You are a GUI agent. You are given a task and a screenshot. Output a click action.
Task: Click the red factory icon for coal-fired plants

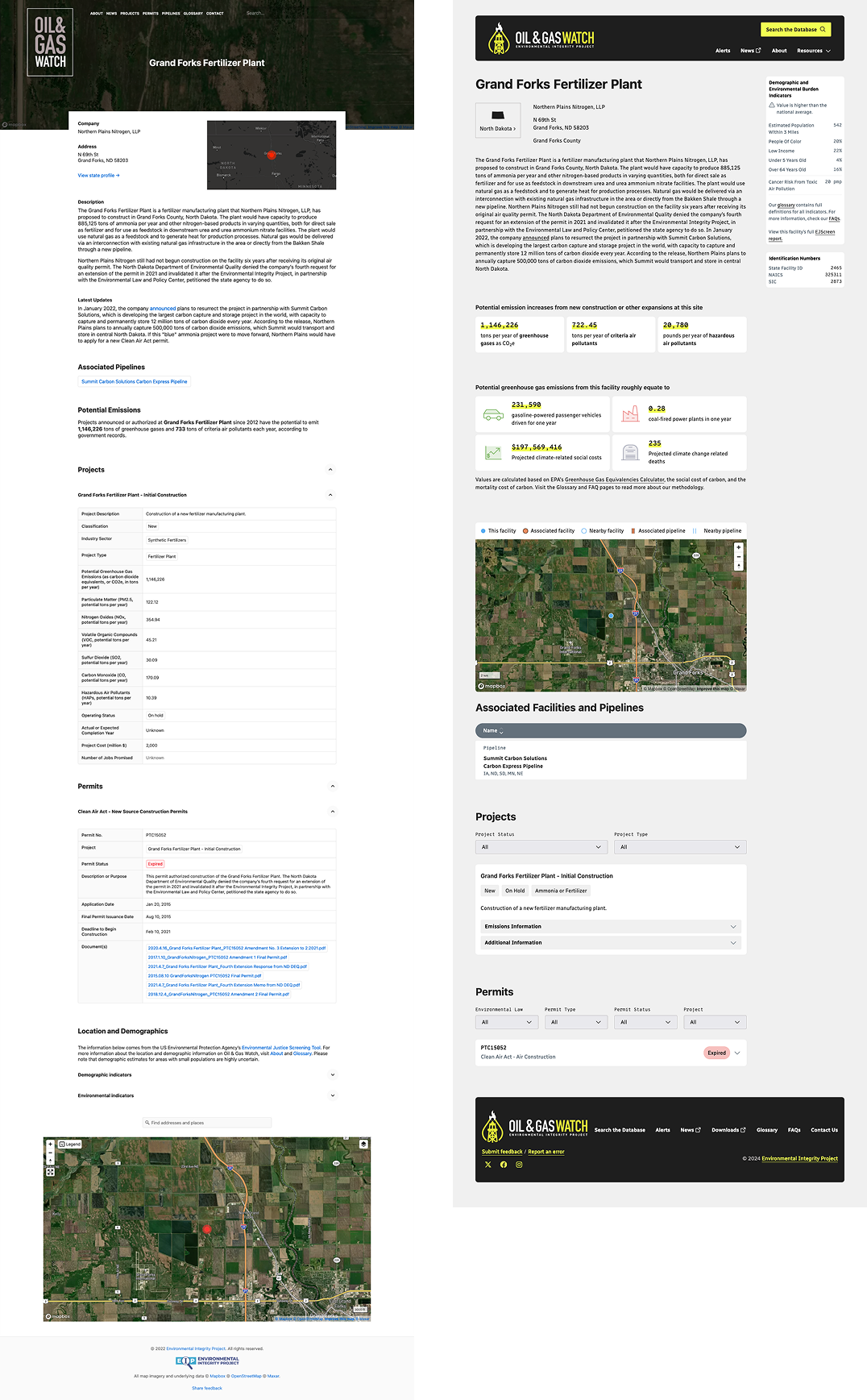pyautogui.click(x=630, y=414)
